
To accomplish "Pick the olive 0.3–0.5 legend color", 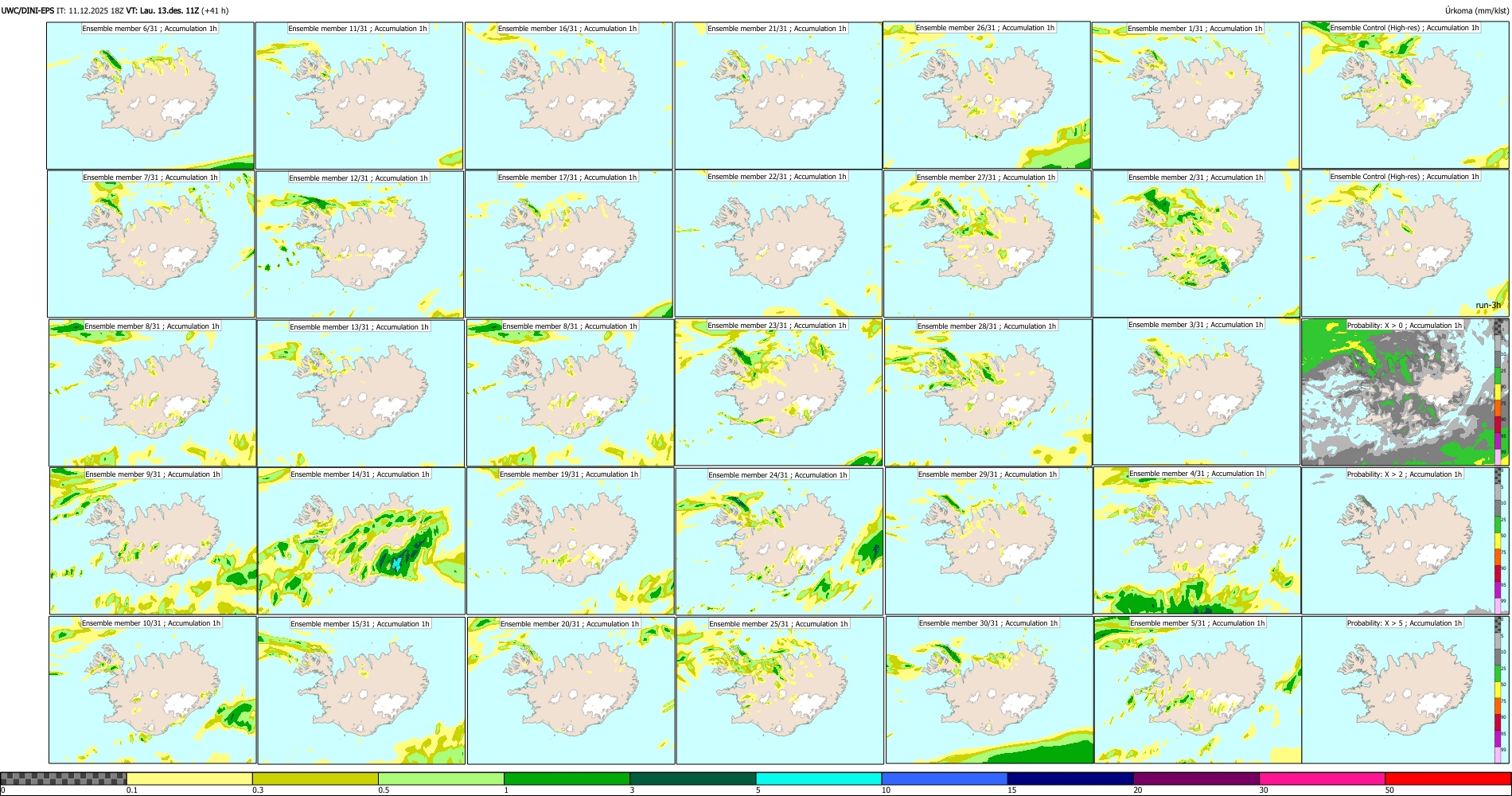I will coord(315,778).
